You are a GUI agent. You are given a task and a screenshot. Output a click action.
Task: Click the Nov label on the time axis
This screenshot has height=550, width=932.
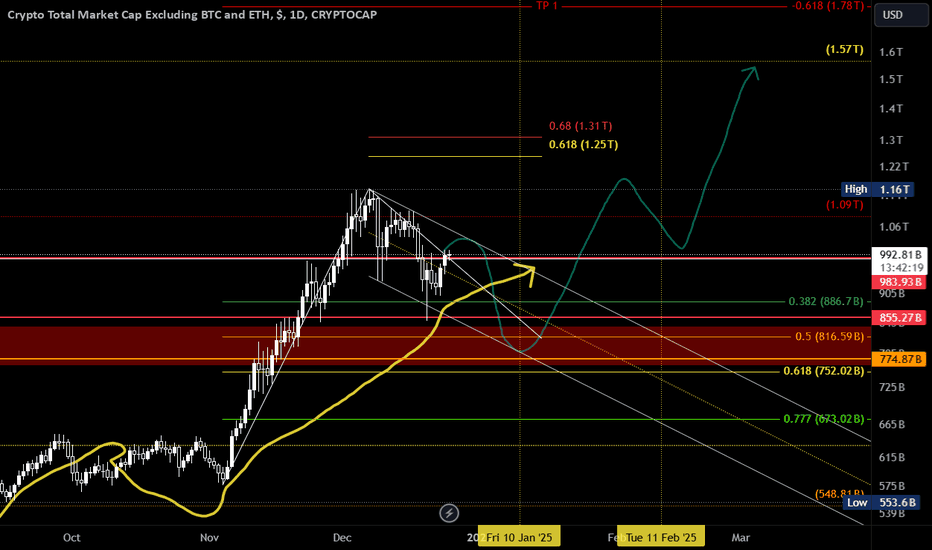pos(209,538)
